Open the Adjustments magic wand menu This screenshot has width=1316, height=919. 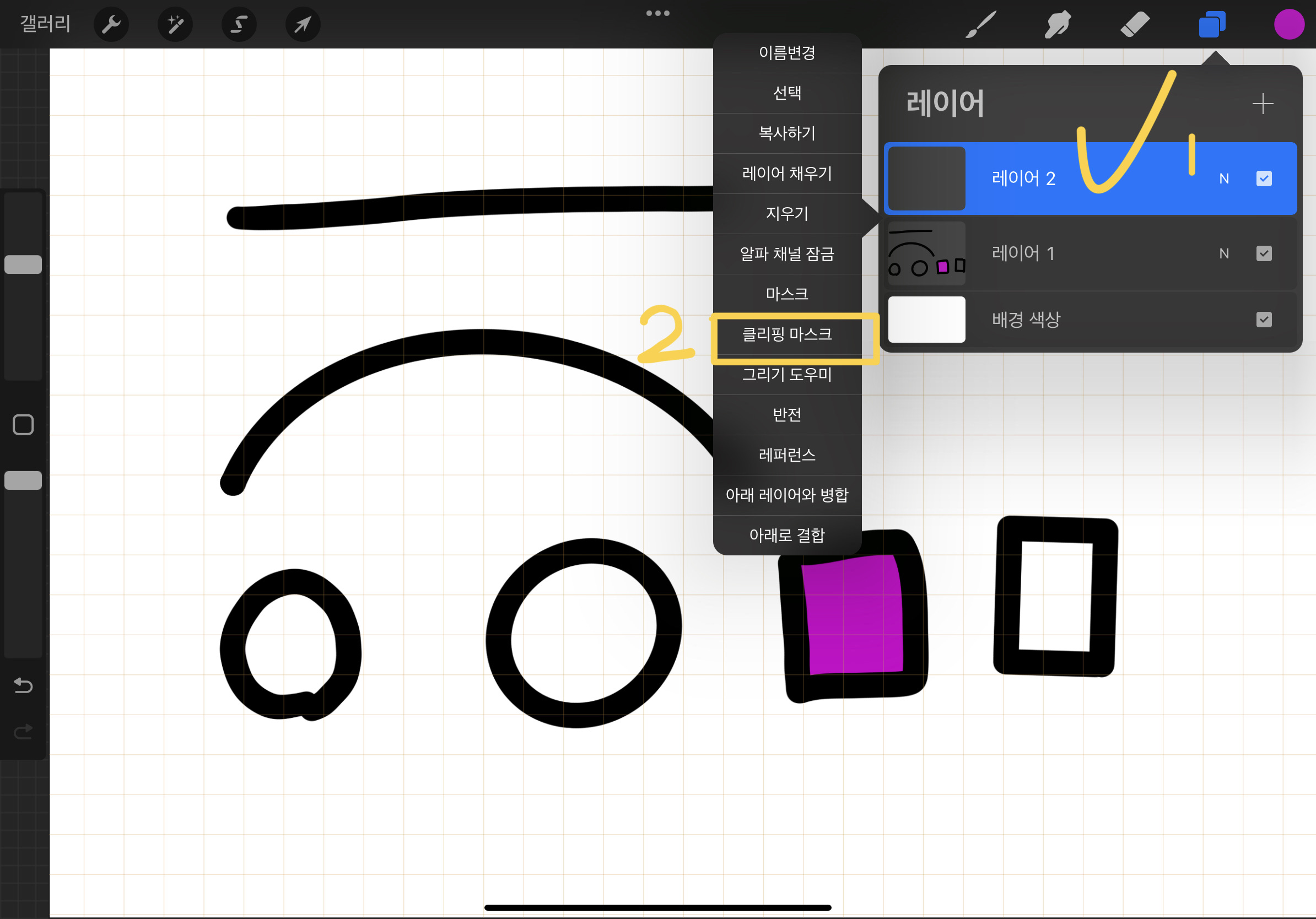[175, 25]
